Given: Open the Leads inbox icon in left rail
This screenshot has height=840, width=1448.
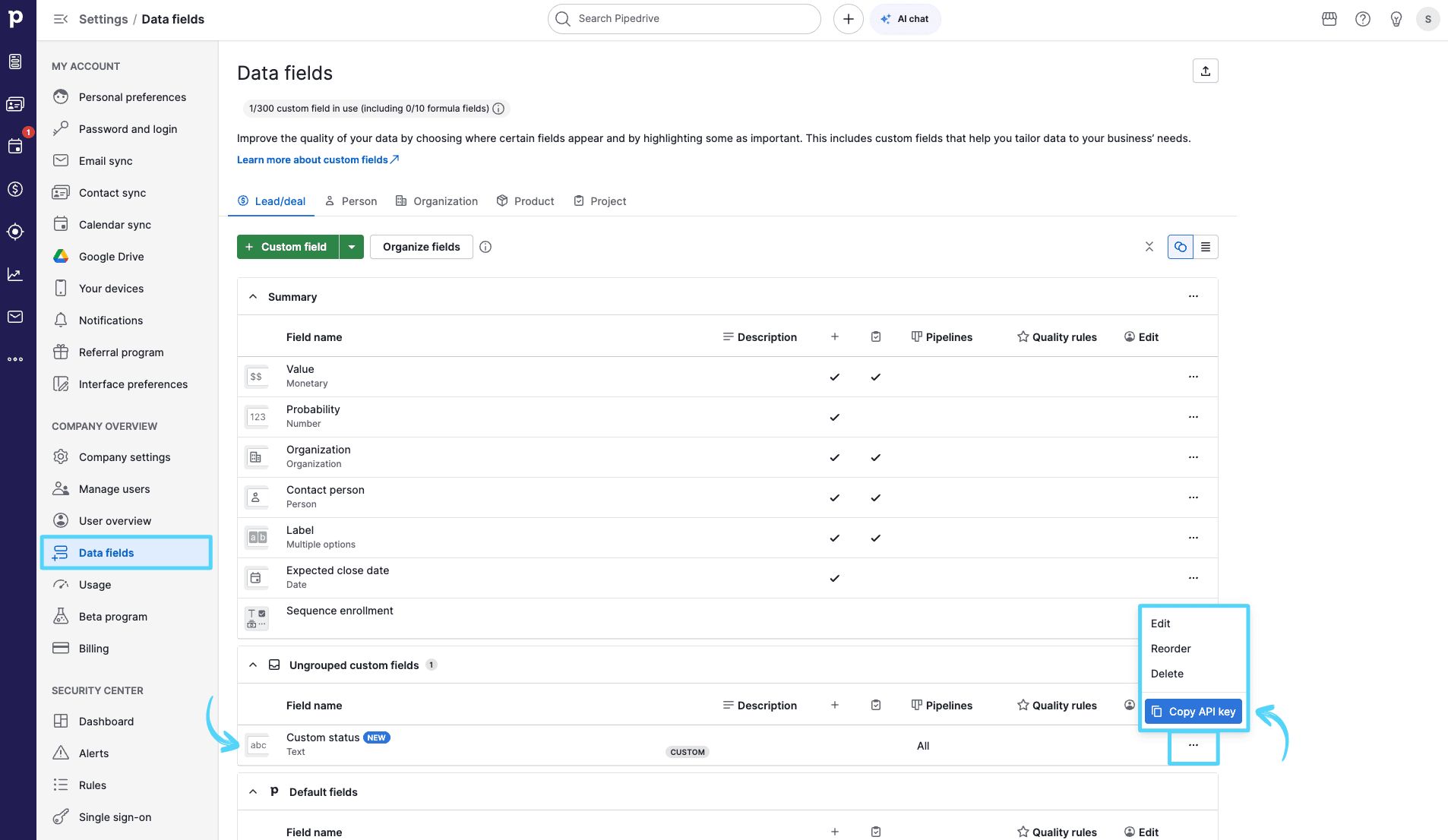Looking at the screenshot, I should click(x=15, y=62).
